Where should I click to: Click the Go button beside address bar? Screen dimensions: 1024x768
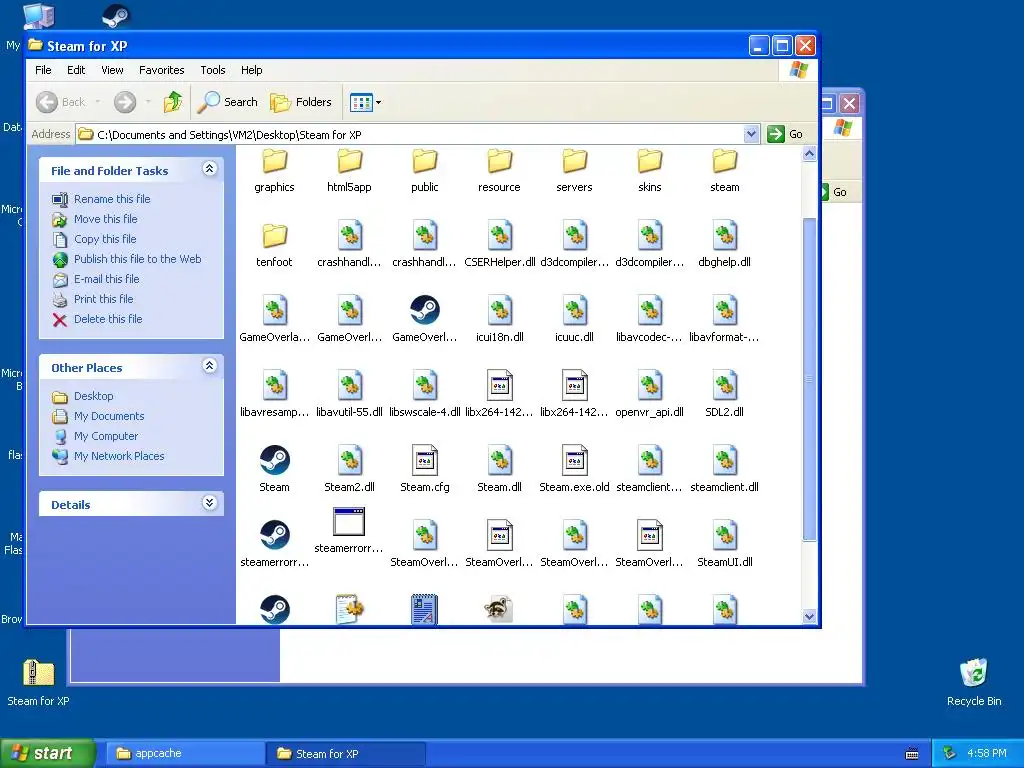(785, 134)
